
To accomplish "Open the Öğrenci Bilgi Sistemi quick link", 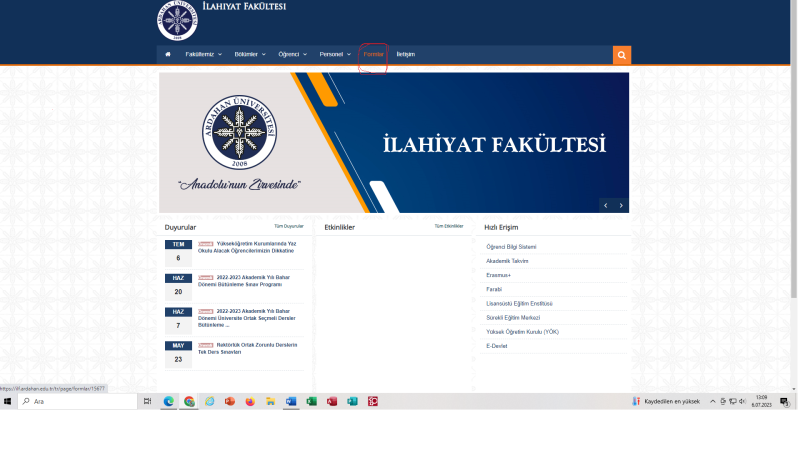I will (x=511, y=247).
